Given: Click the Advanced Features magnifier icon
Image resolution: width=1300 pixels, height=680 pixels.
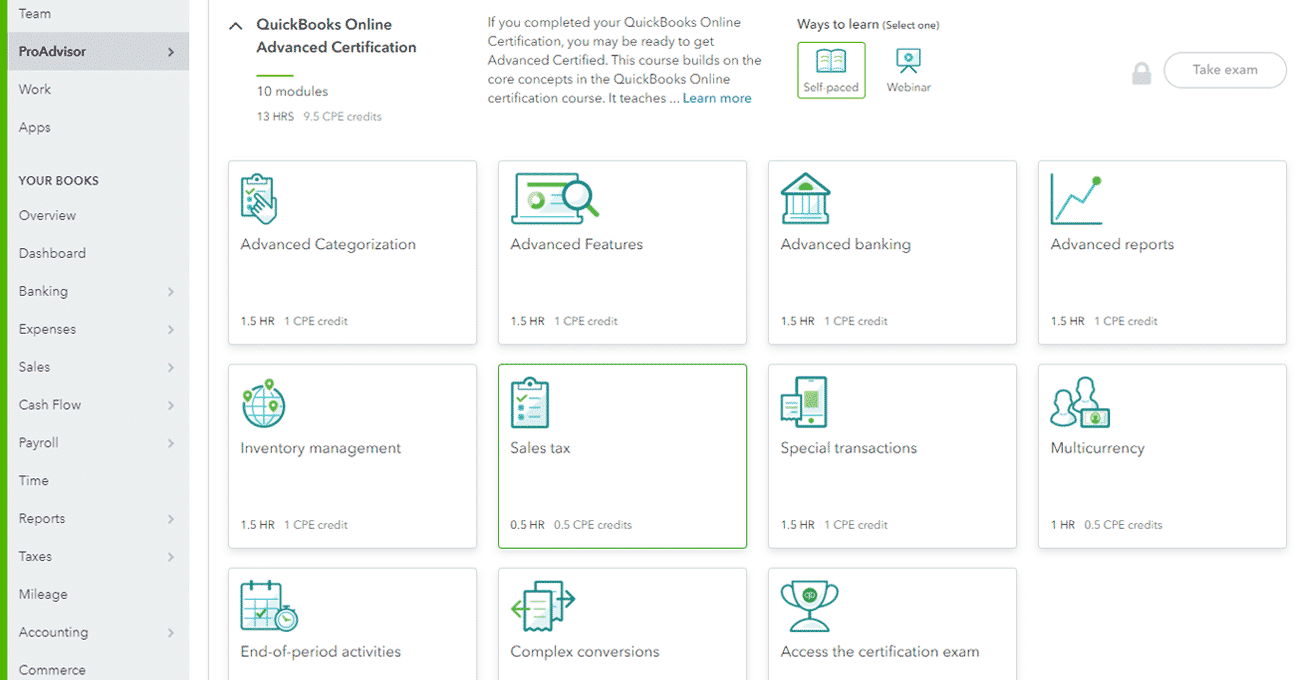Looking at the screenshot, I should click(x=554, y=199).
